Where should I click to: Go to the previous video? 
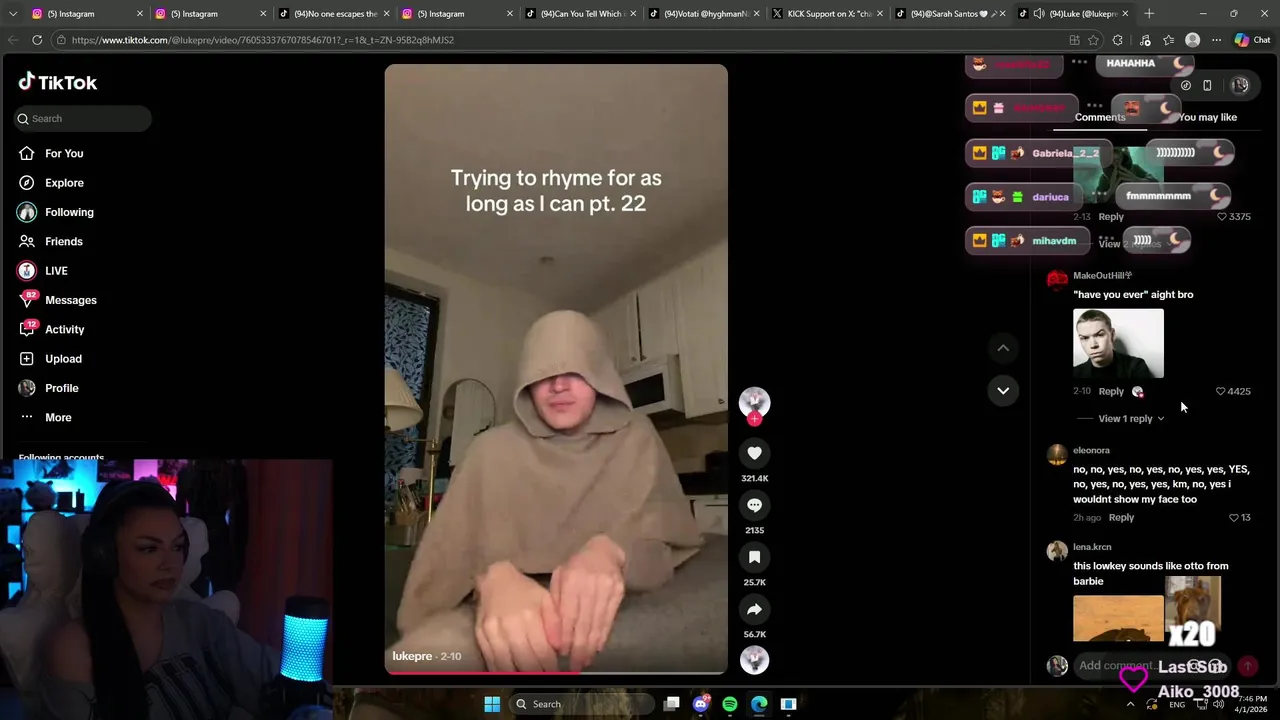pos(1003,347)
